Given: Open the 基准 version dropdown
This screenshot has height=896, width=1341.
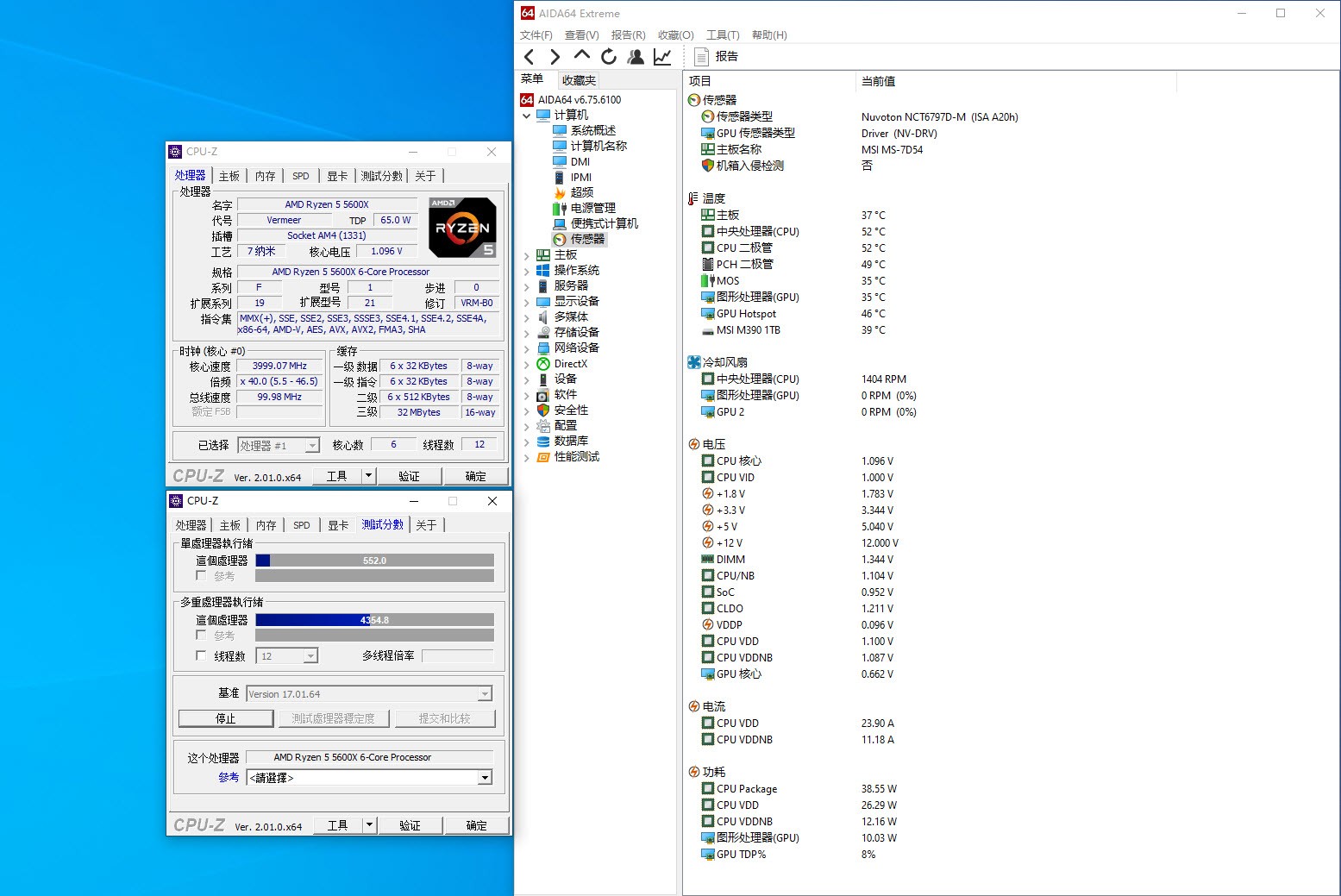Looking at the screenshot, I should pos(485,694).
